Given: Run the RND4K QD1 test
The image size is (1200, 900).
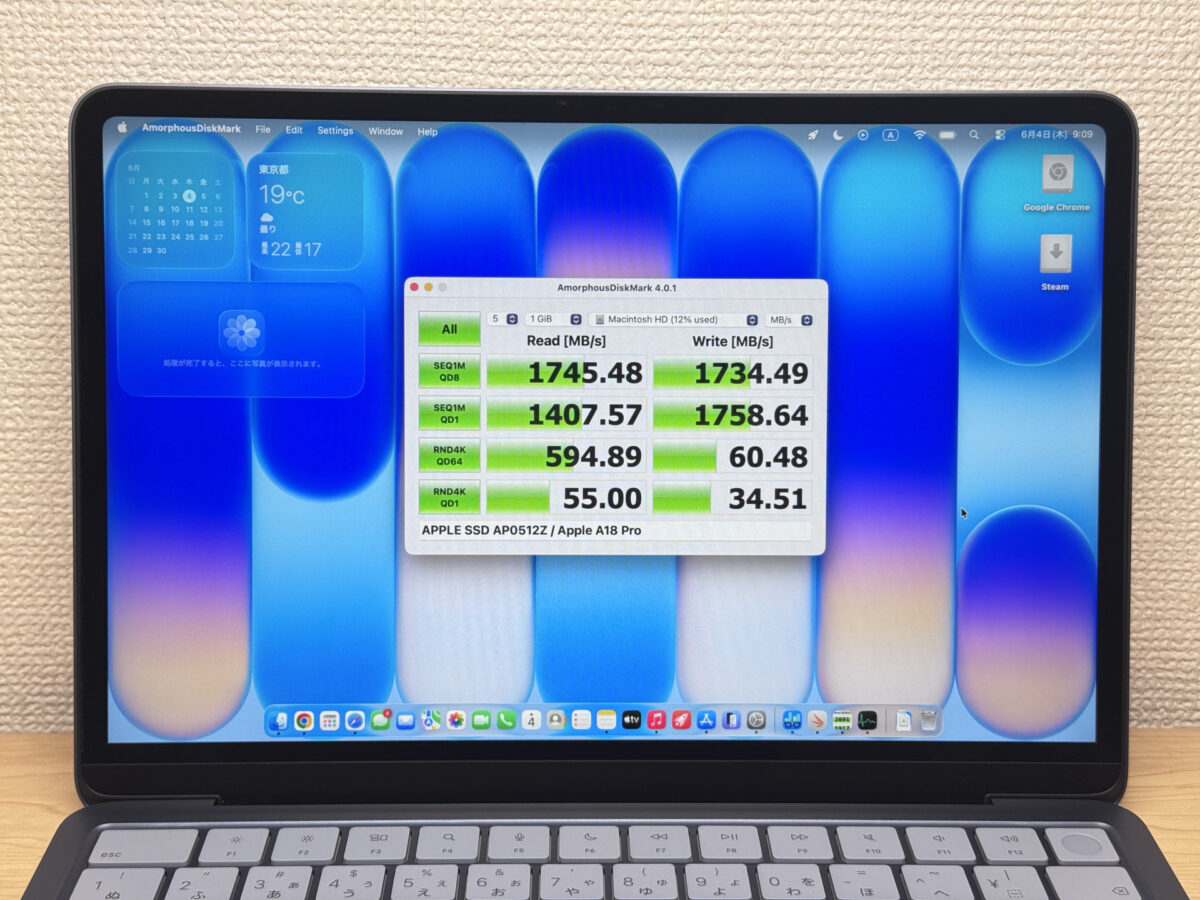Looking at the screenshot, I should click(x=449, y=497).
